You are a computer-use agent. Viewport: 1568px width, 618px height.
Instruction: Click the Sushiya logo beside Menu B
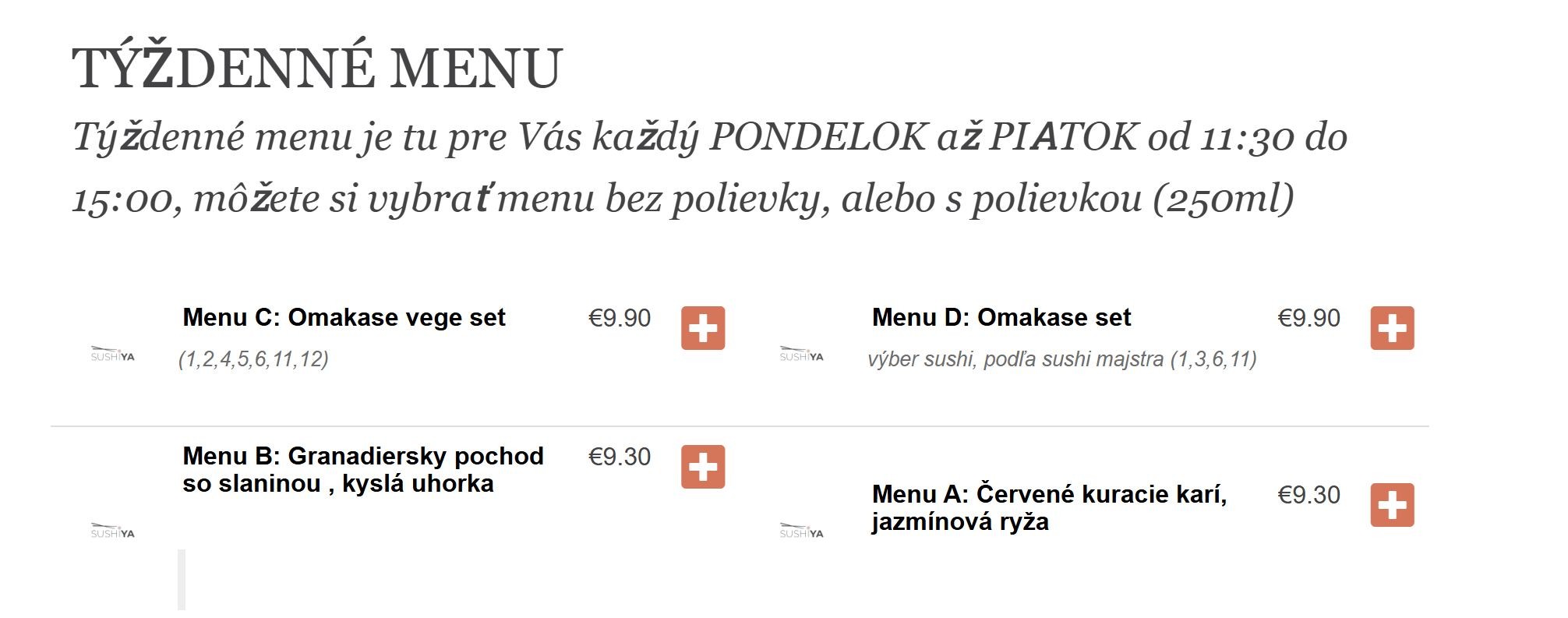pos(112,531)
